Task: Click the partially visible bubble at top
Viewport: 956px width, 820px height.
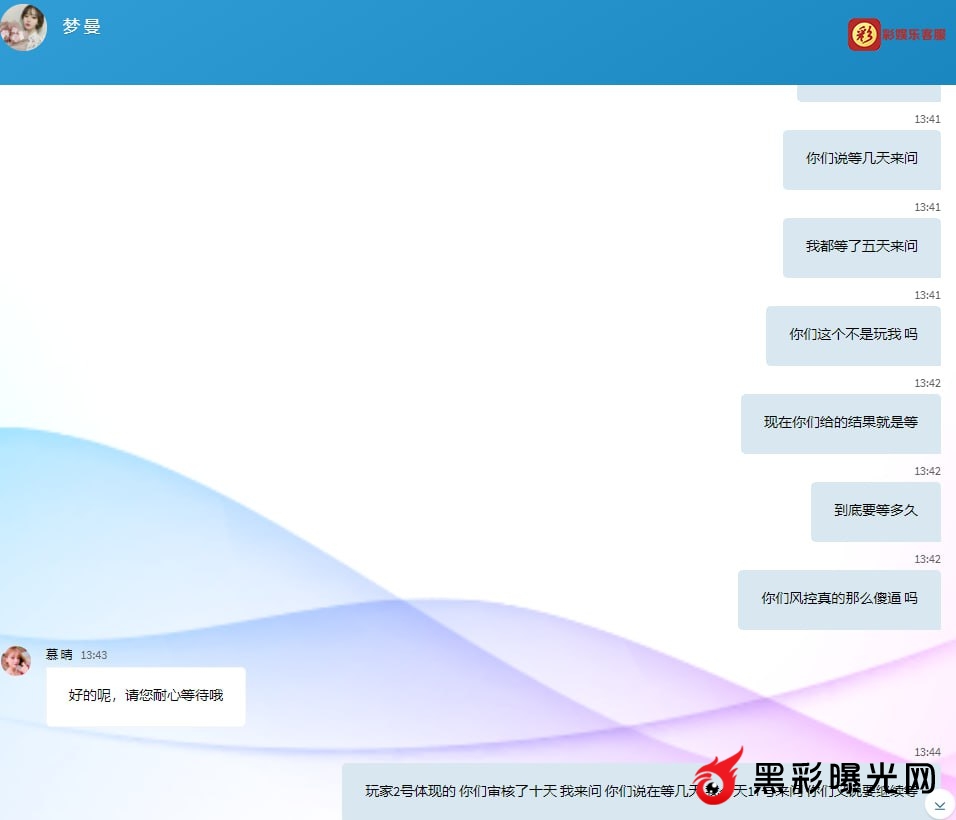Action: 868,93
